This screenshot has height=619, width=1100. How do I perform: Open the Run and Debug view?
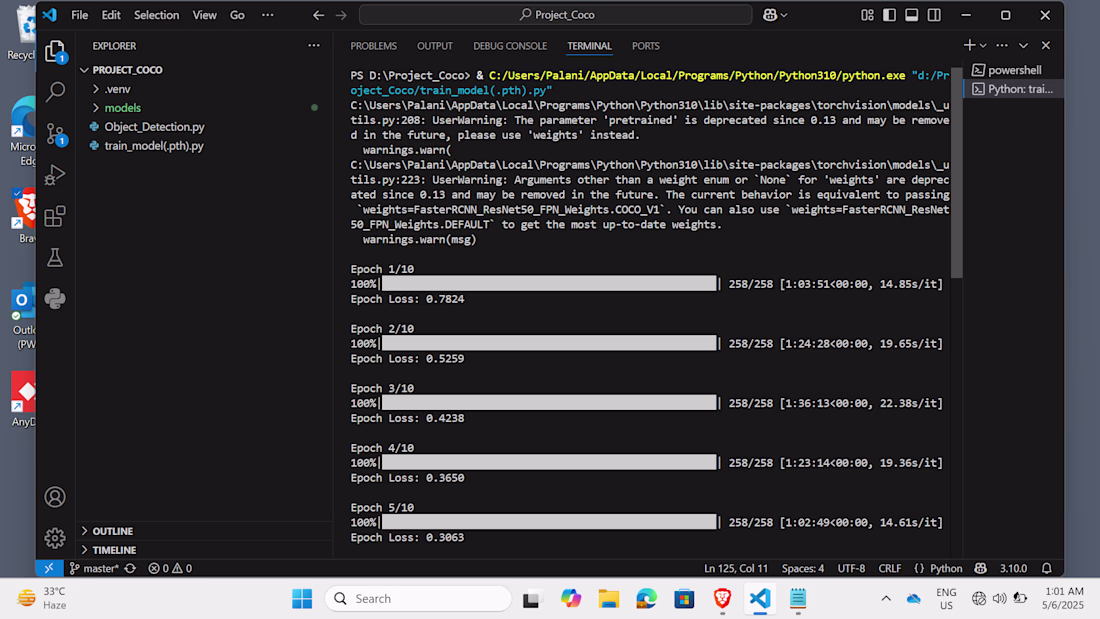tap(55, 175)
